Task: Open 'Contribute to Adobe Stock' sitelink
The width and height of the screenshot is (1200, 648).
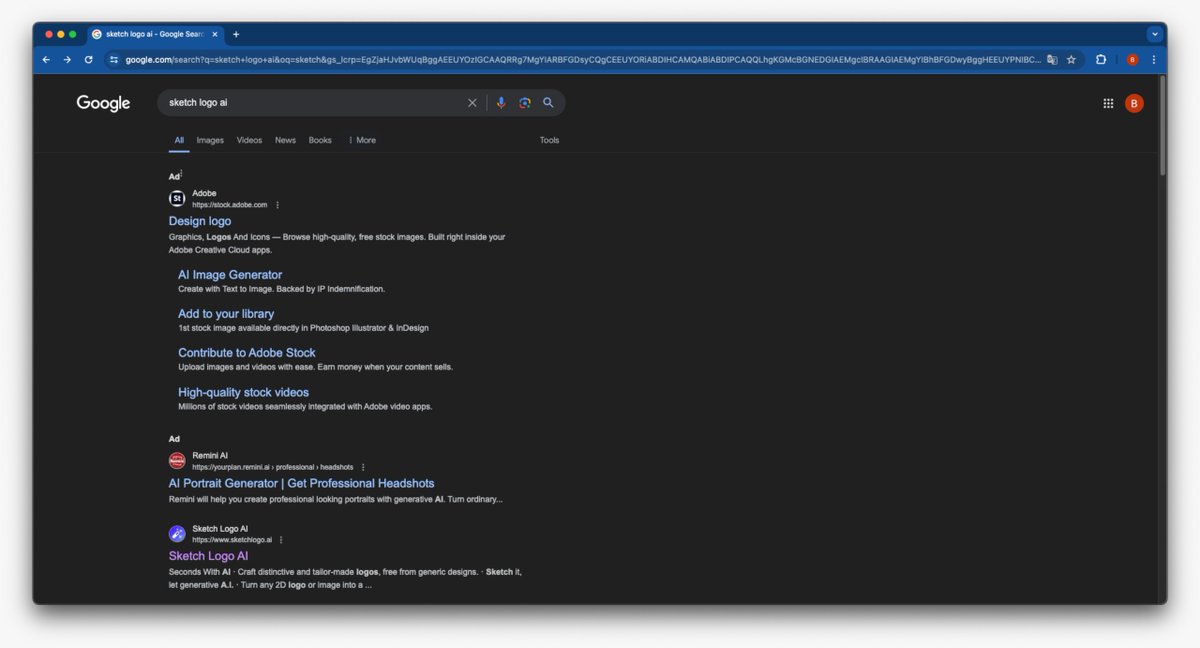Action: click(x=247, y=353)
